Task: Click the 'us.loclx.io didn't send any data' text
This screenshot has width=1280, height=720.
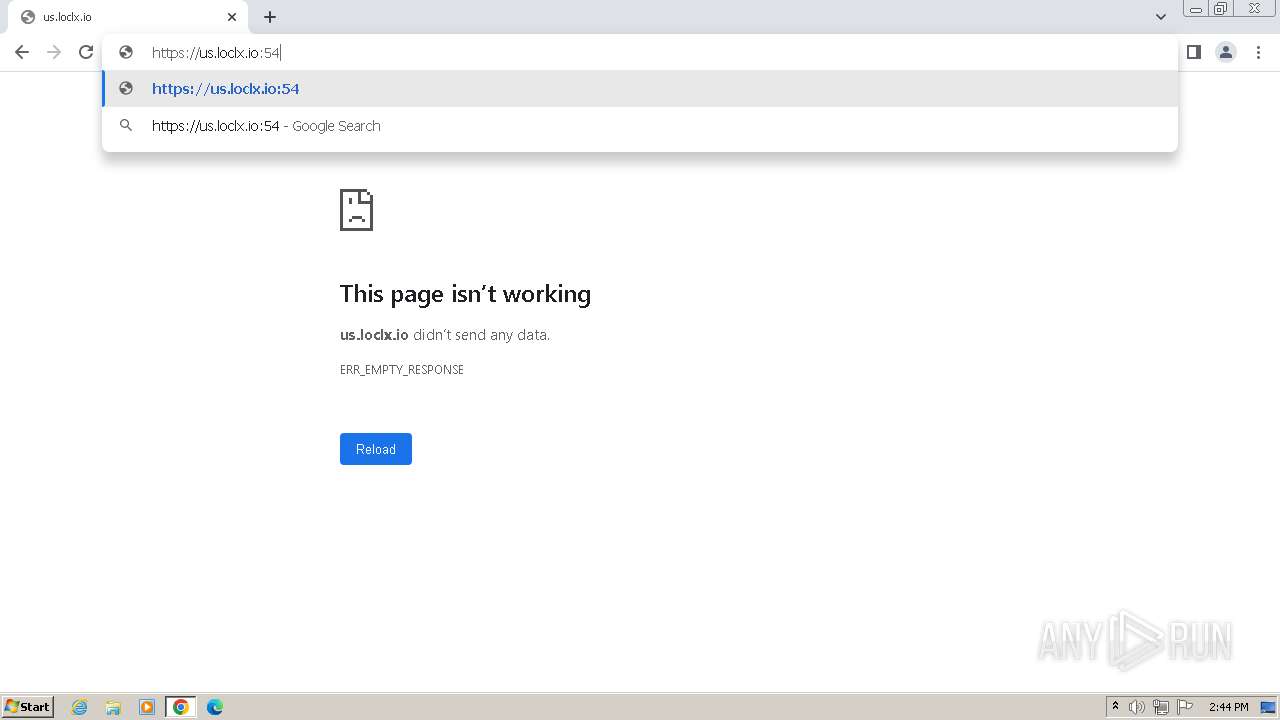Action: 445,335
